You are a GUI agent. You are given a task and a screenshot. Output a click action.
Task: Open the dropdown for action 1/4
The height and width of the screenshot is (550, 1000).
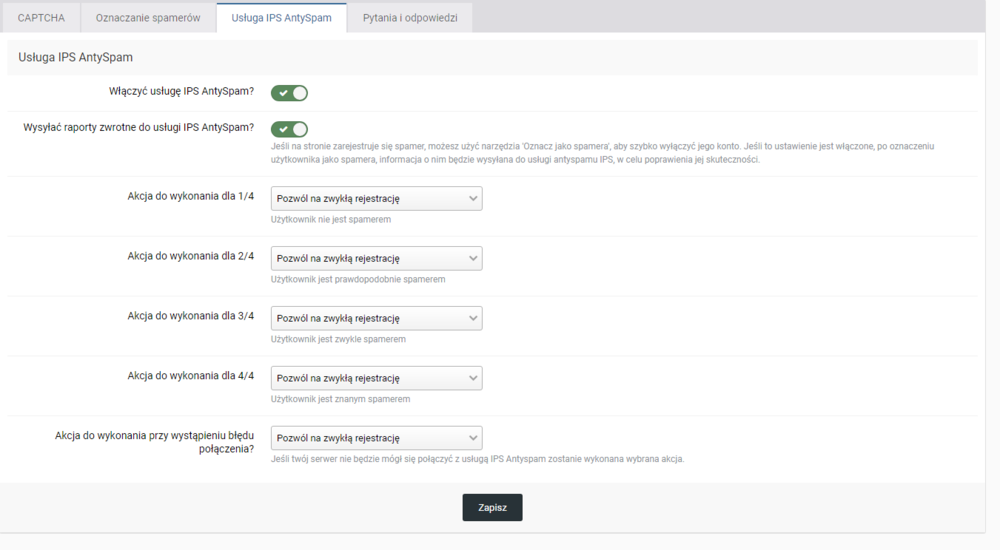pyautogui.click(x=376, y=199)
